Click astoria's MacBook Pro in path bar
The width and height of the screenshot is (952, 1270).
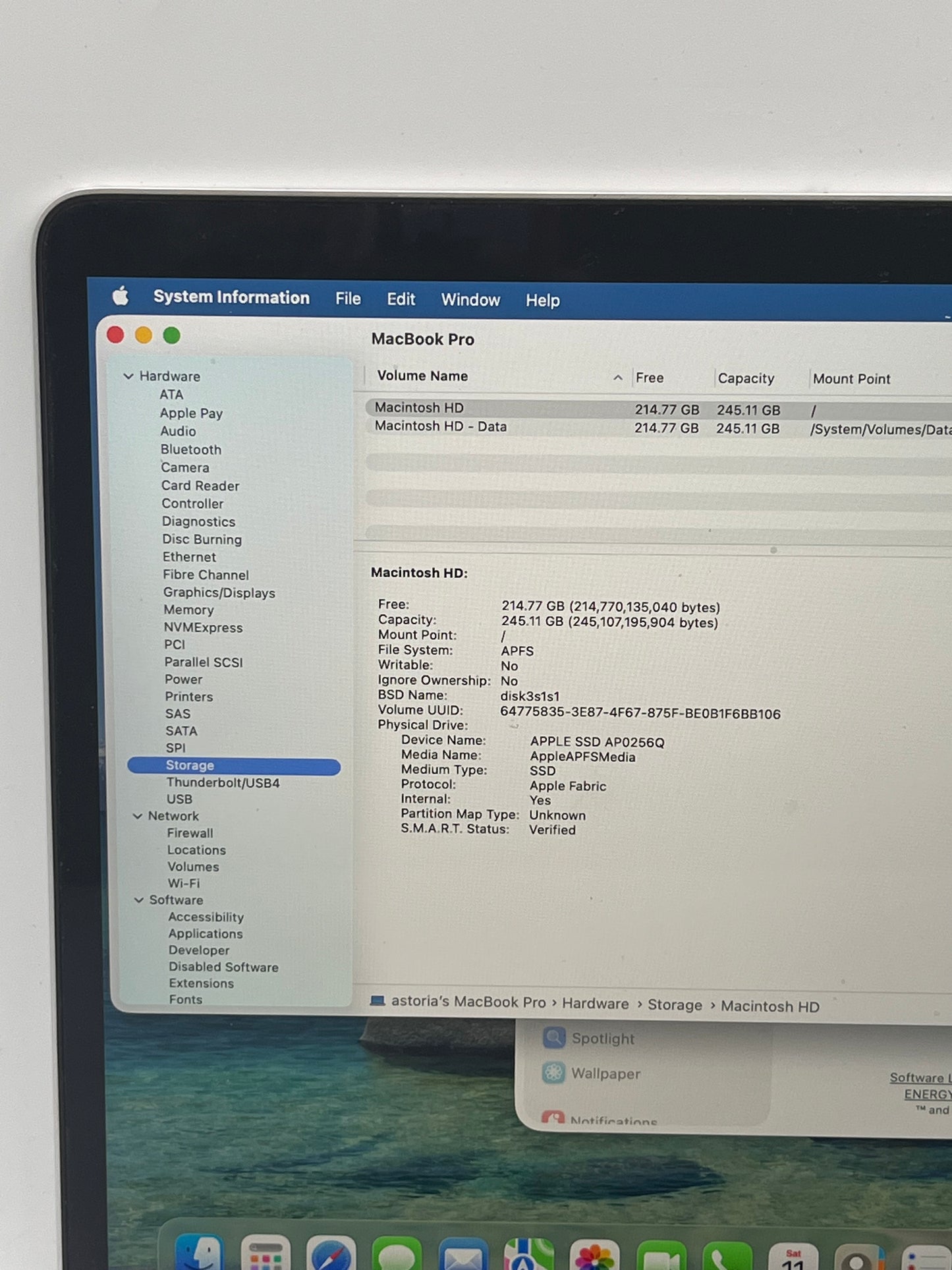[x=468, y=1002]
